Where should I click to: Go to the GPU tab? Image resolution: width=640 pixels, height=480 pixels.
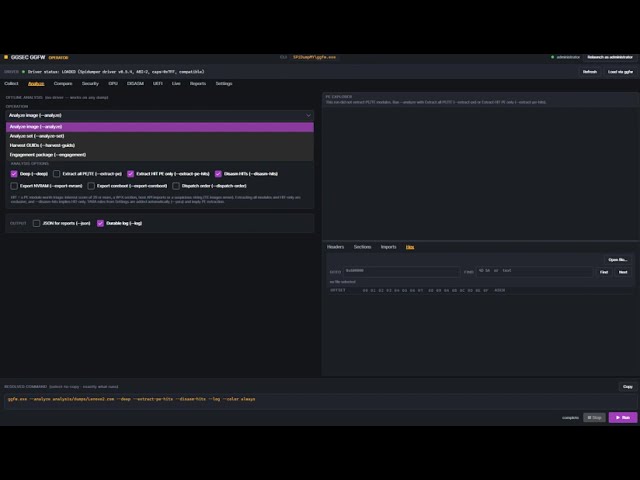113,83
